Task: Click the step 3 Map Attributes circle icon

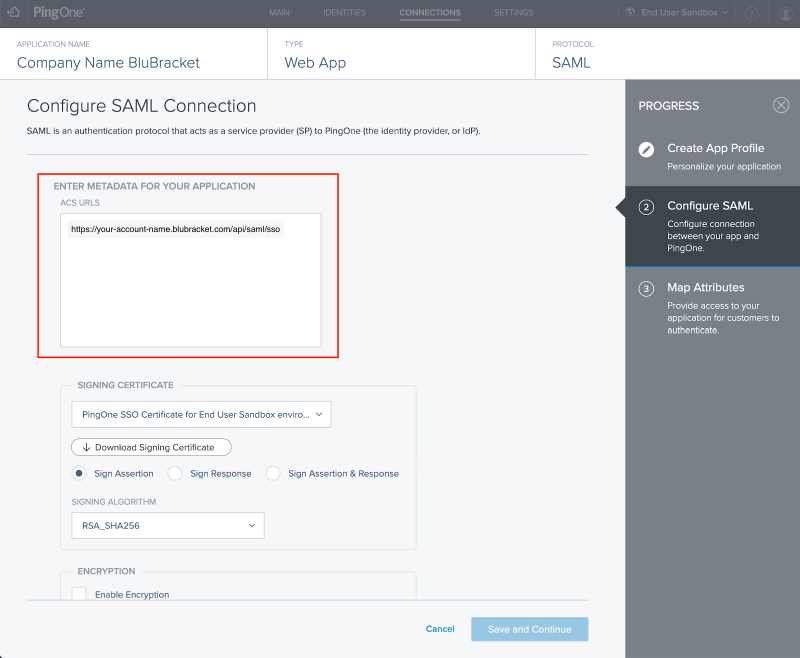Action: click(646, 289)
